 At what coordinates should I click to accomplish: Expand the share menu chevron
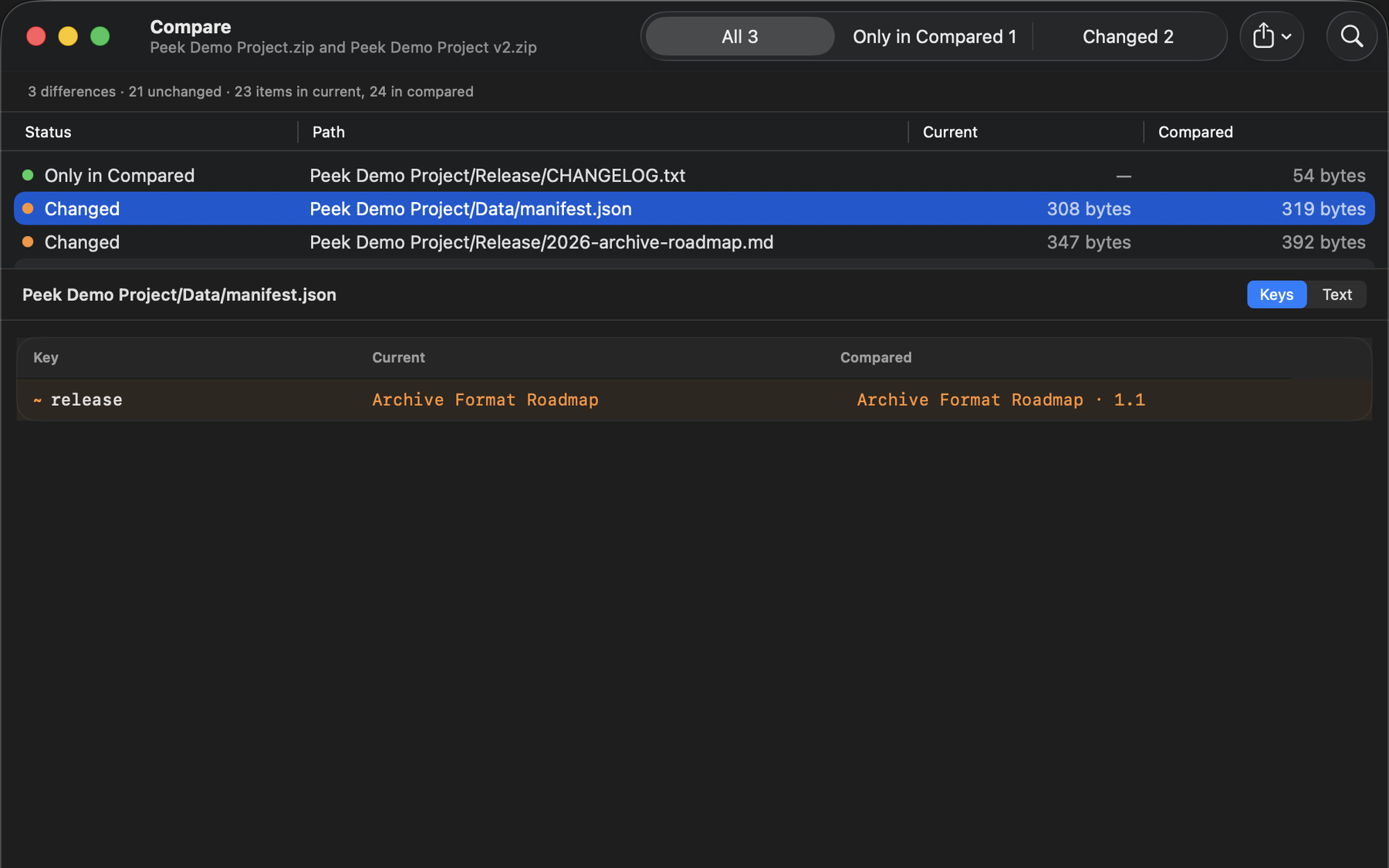tap(1286, 36)
